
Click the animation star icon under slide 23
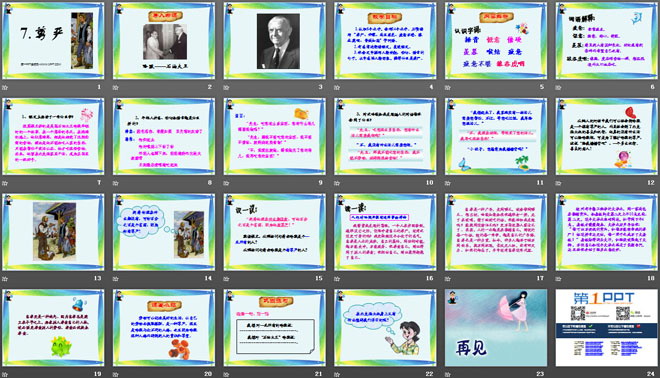(447, 374)
